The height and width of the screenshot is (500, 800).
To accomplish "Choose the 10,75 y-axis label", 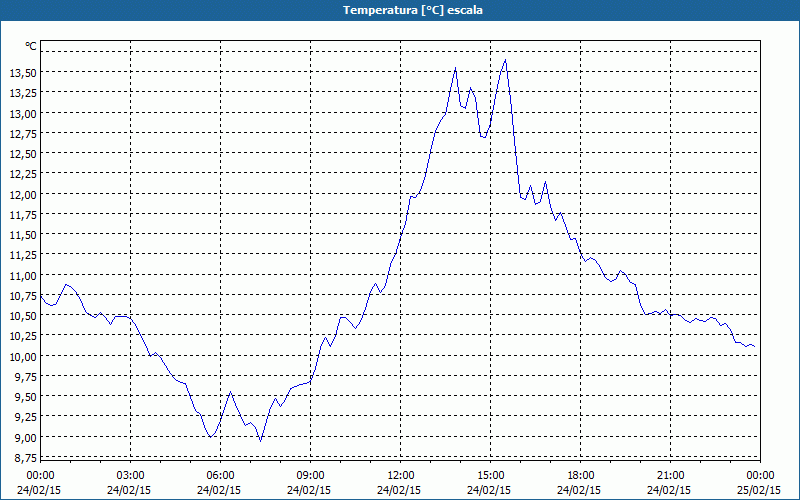I will pos(23,296).
